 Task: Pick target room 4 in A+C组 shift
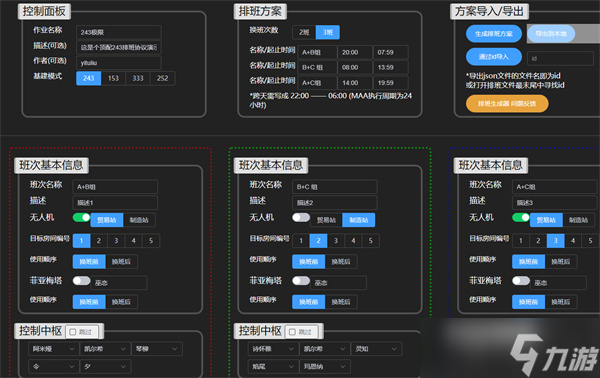tap(573, 241)
